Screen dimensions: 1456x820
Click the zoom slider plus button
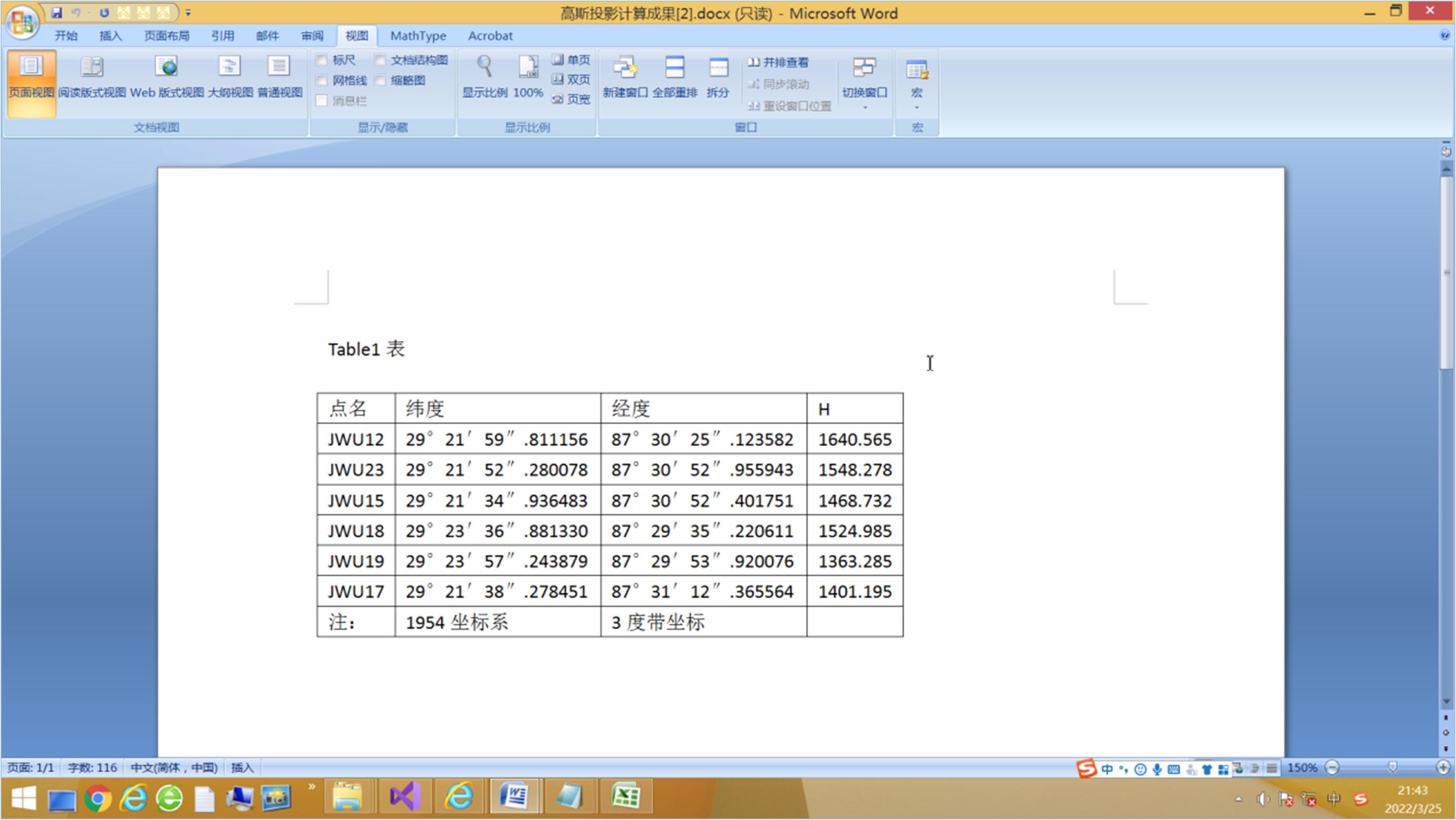(x=1442, y=768)
